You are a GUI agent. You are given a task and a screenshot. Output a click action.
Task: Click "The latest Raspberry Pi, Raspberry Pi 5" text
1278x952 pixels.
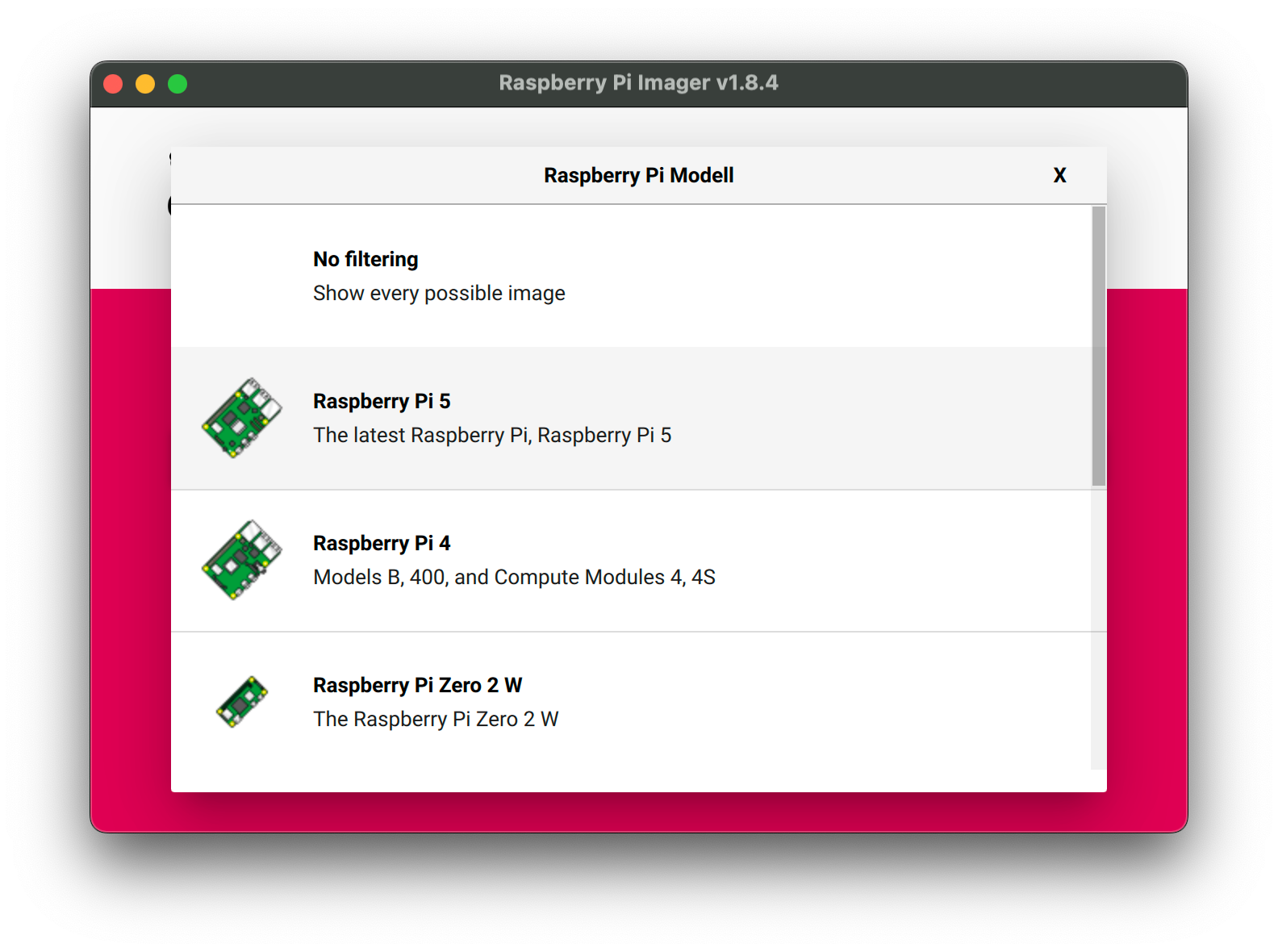tap(491, 436)
